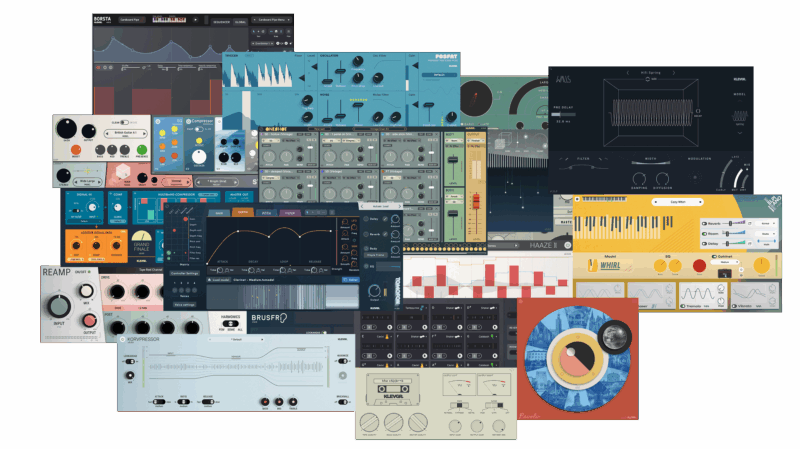Toggle the Reverb switch in the yellow piano plugin

(705, 223)
